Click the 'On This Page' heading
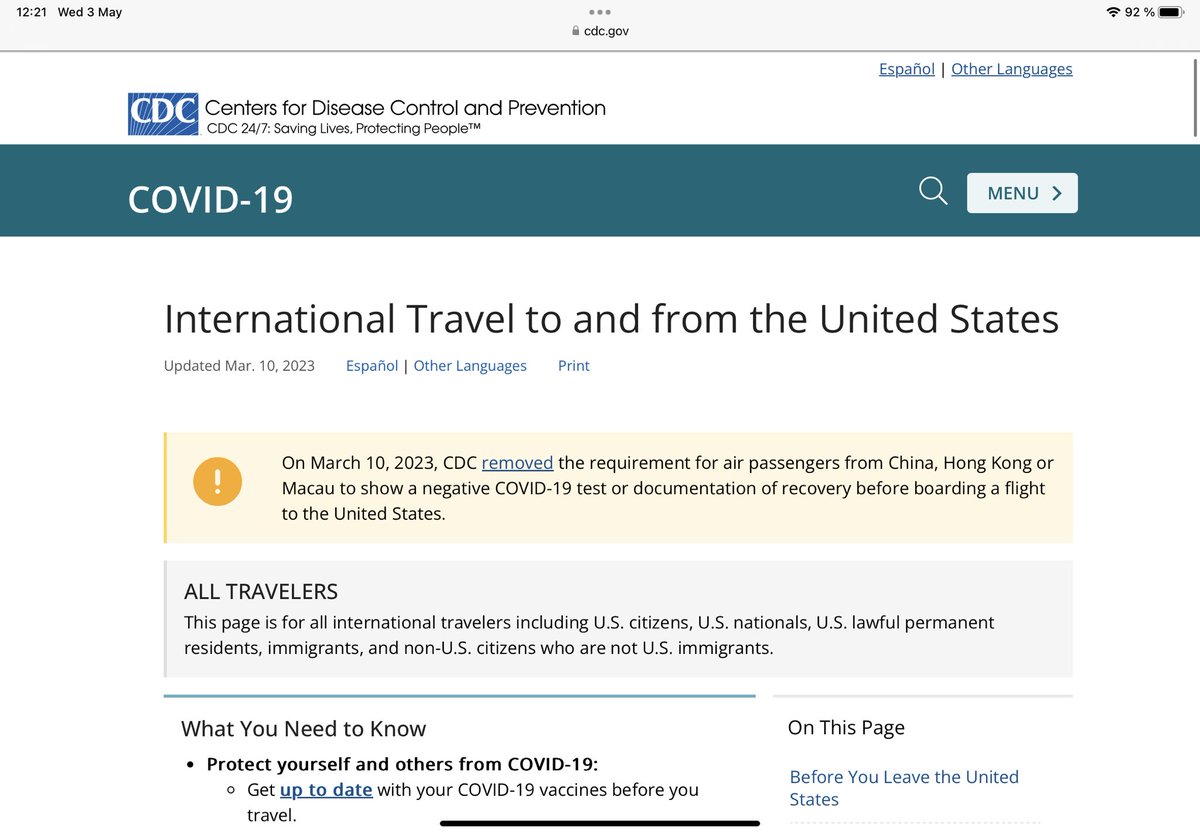Viewport: 1200px width, 834px height. (846, 728)
